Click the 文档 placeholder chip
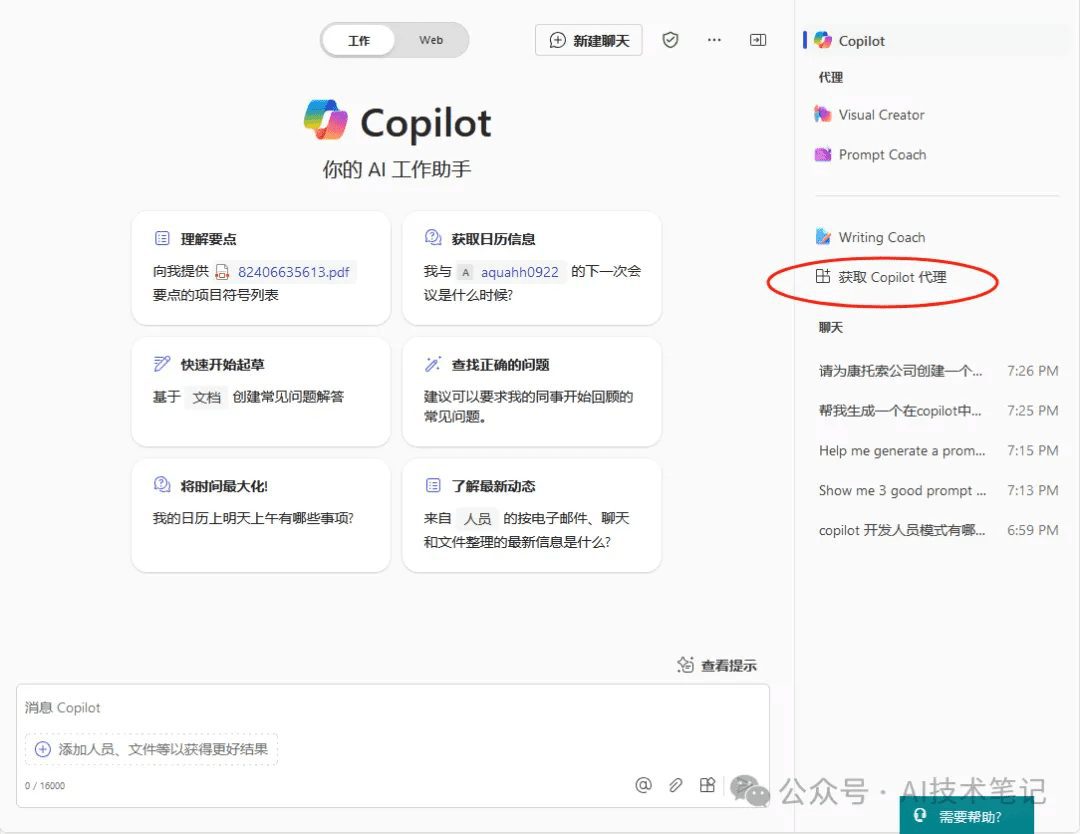The height and width of the screenshot is (834, 1080). (x=207, y=397)
